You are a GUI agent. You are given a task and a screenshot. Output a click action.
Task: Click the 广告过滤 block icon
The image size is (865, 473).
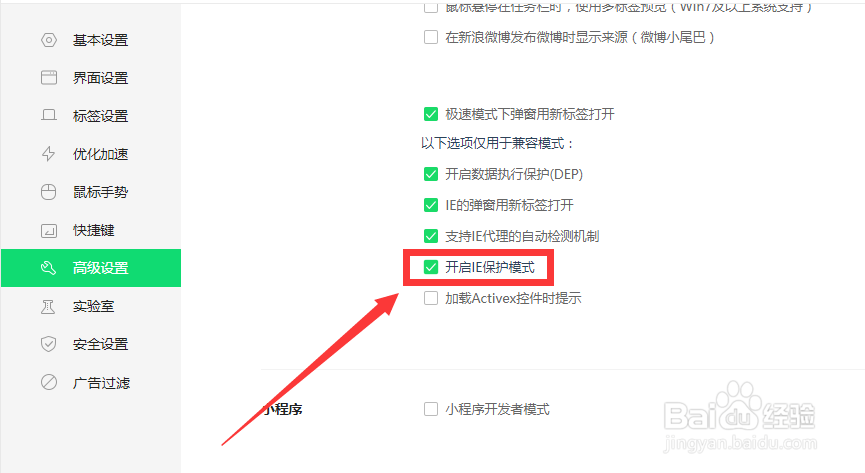click(49, 382)
